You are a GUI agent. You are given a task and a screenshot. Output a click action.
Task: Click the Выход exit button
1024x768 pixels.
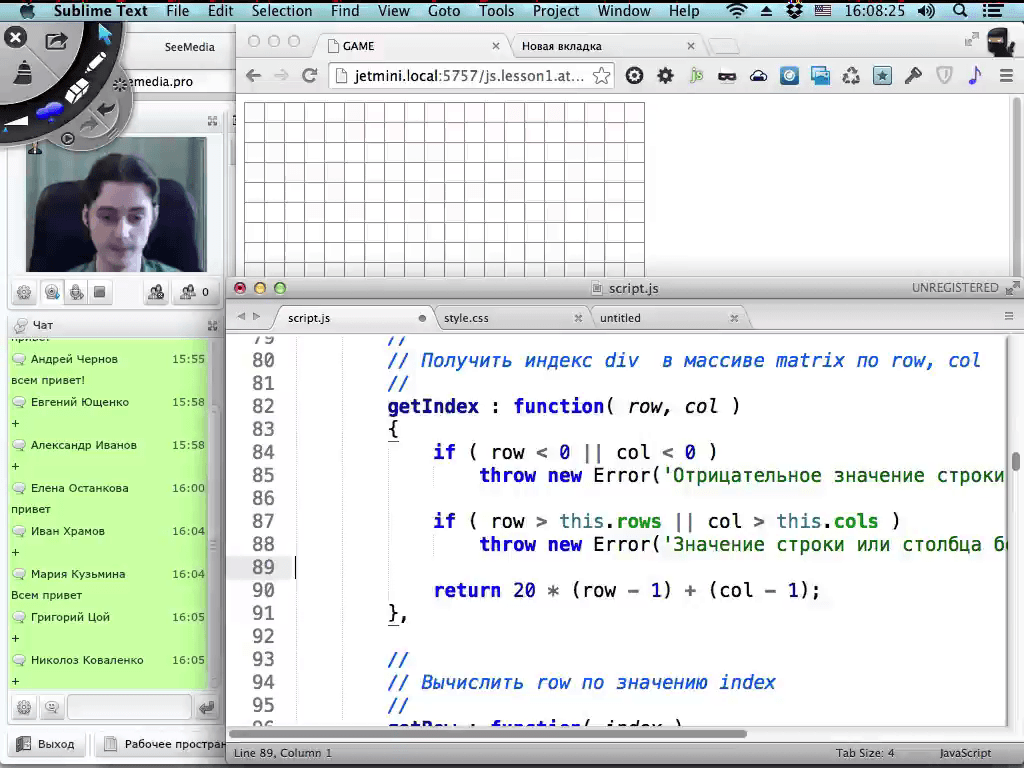46,744
